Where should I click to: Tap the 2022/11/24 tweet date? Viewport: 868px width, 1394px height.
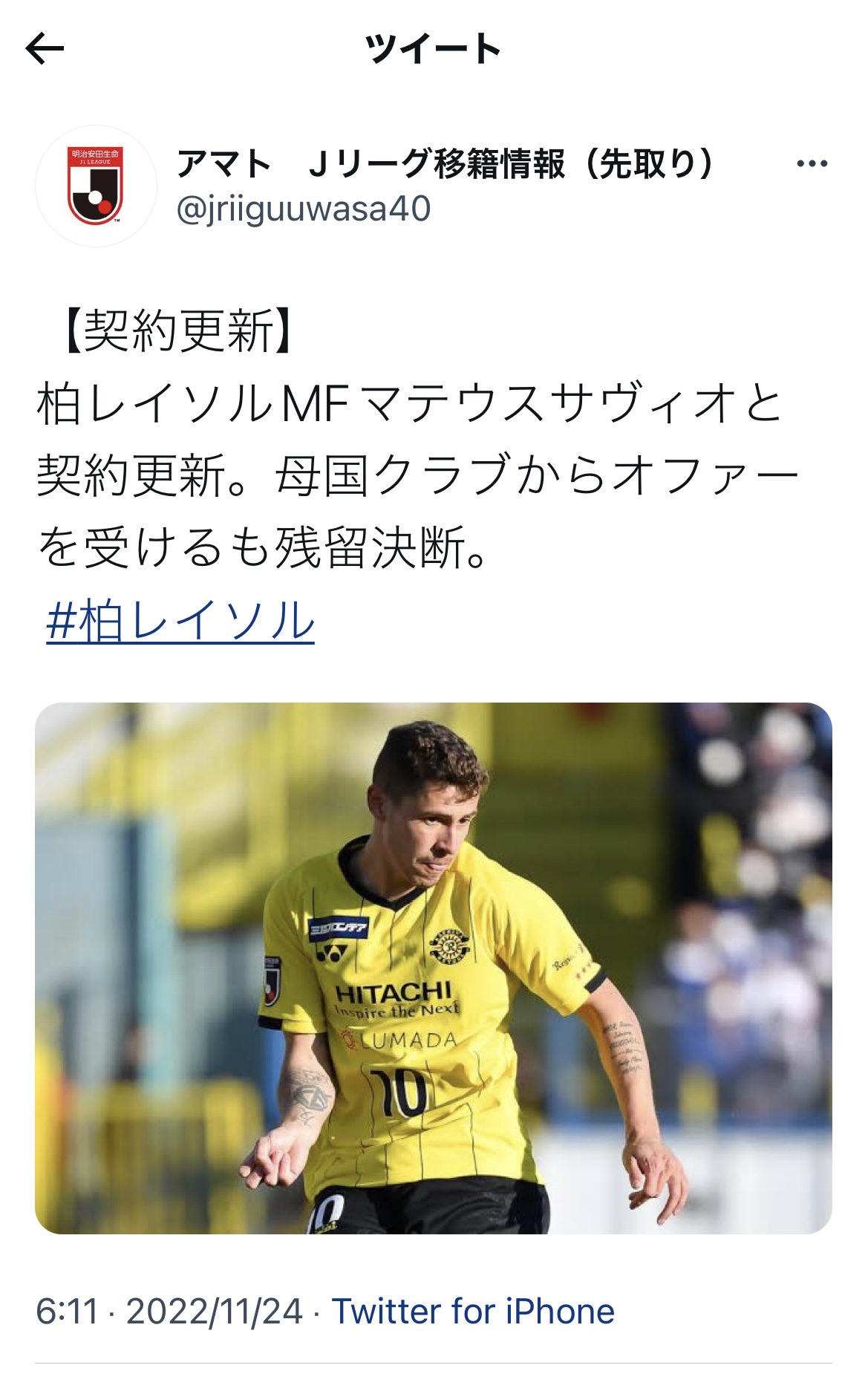[215, 1312]
